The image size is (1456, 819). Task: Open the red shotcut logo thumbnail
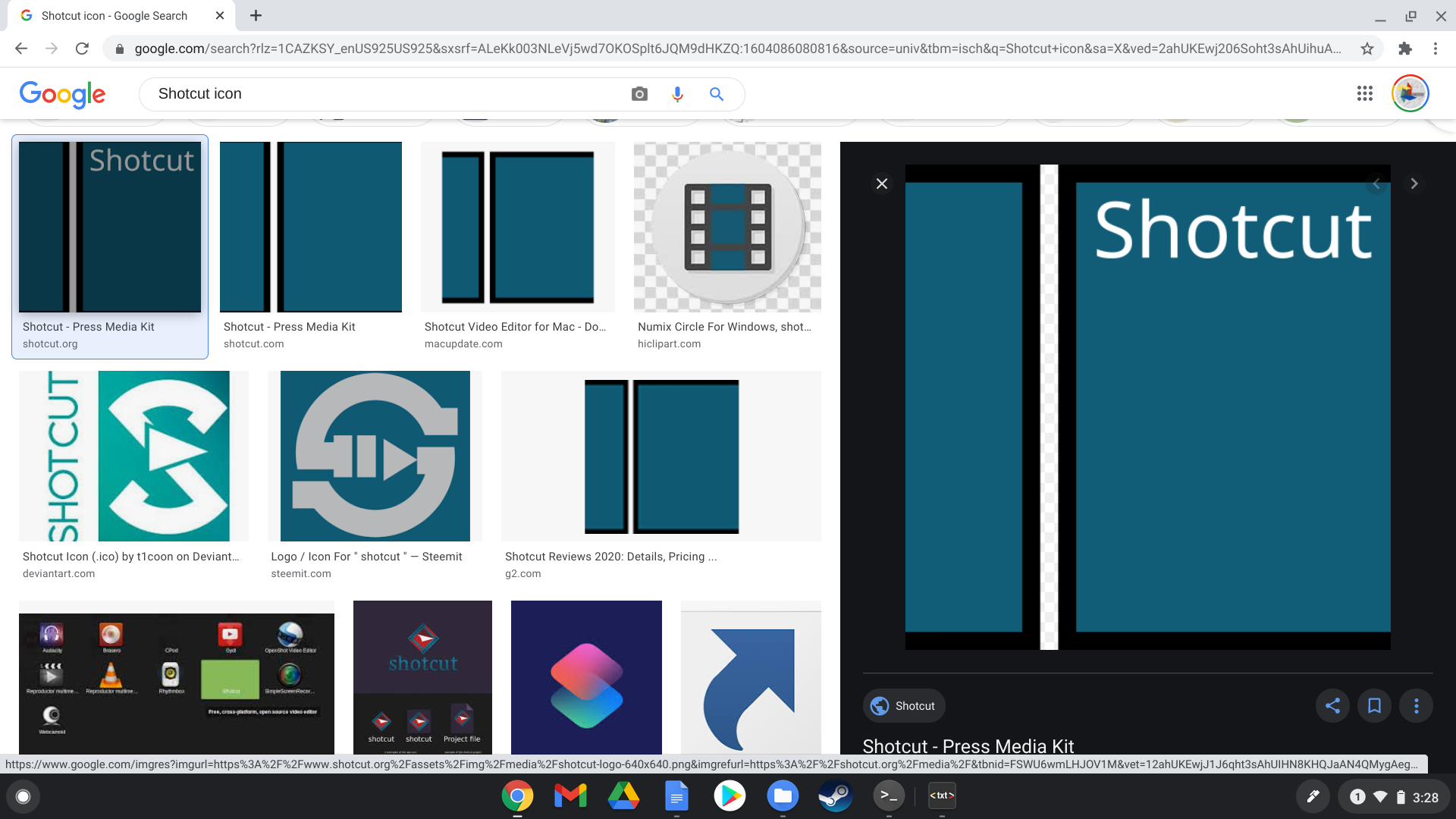(x=422, y=677)
